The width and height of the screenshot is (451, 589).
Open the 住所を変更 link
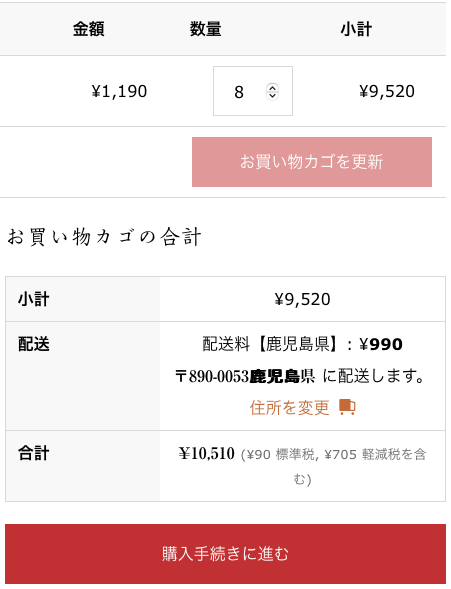pos(290,408)
